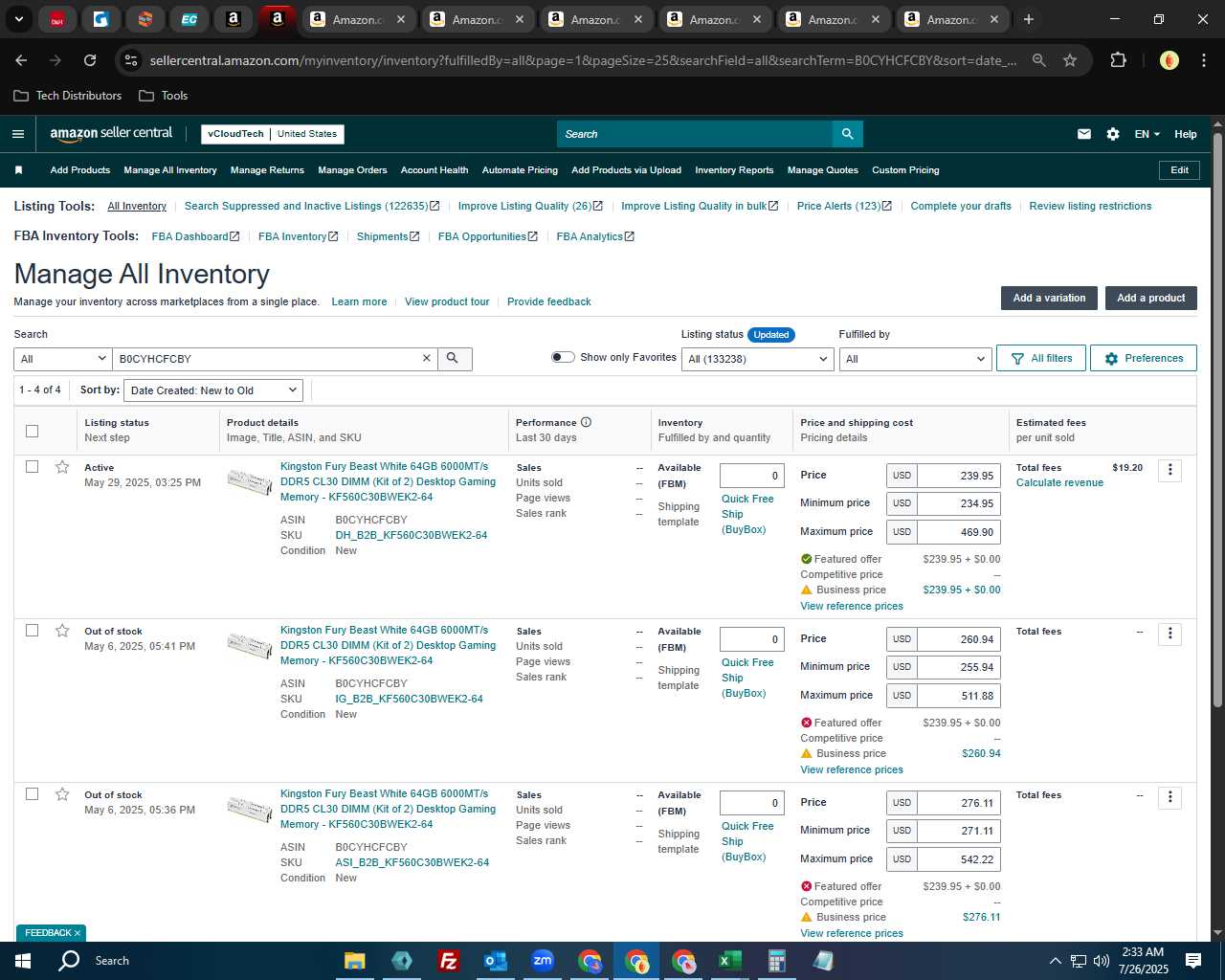Clear the B0CYHCFCBY search term
Viewport: 1225px width, 980px height.
[427, 358]
